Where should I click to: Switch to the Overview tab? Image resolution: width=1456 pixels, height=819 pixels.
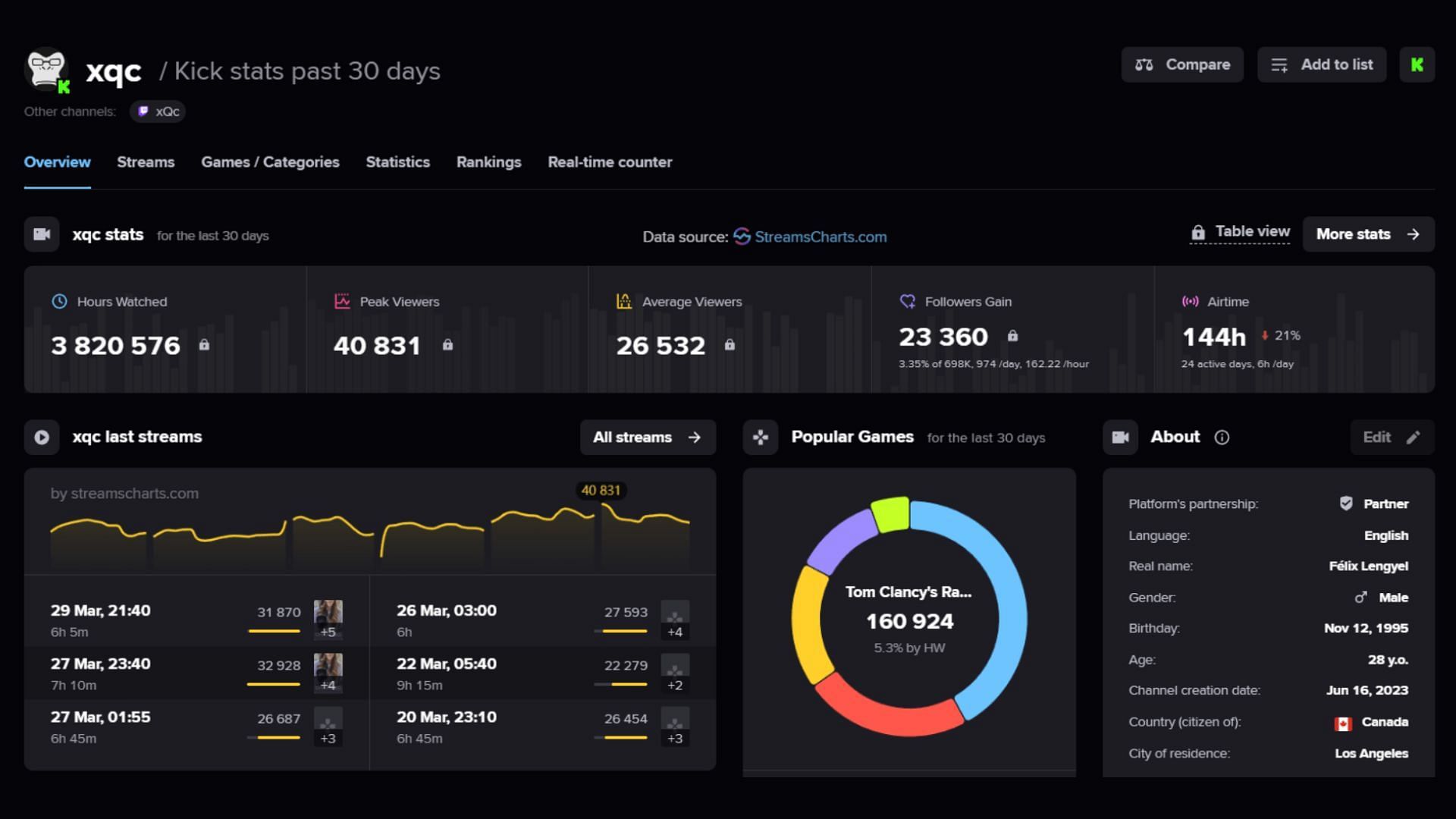pos(57,162)
